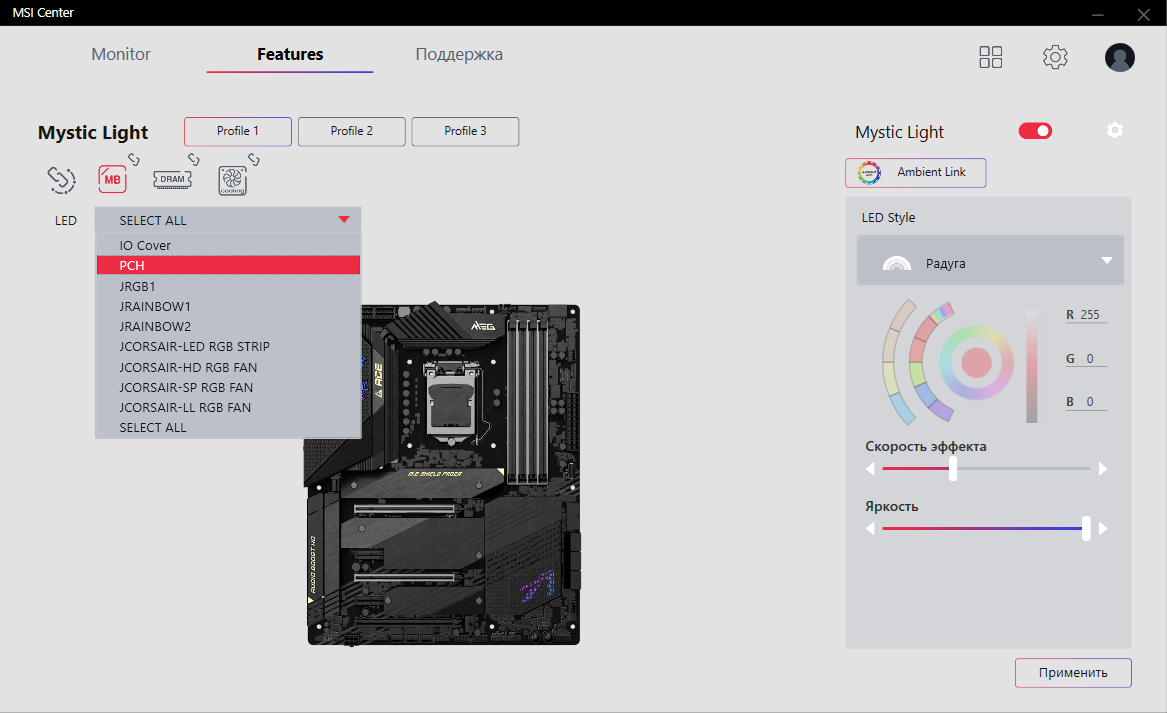Select Profile 2
The image size is (1167, 713).
(351, 131)
